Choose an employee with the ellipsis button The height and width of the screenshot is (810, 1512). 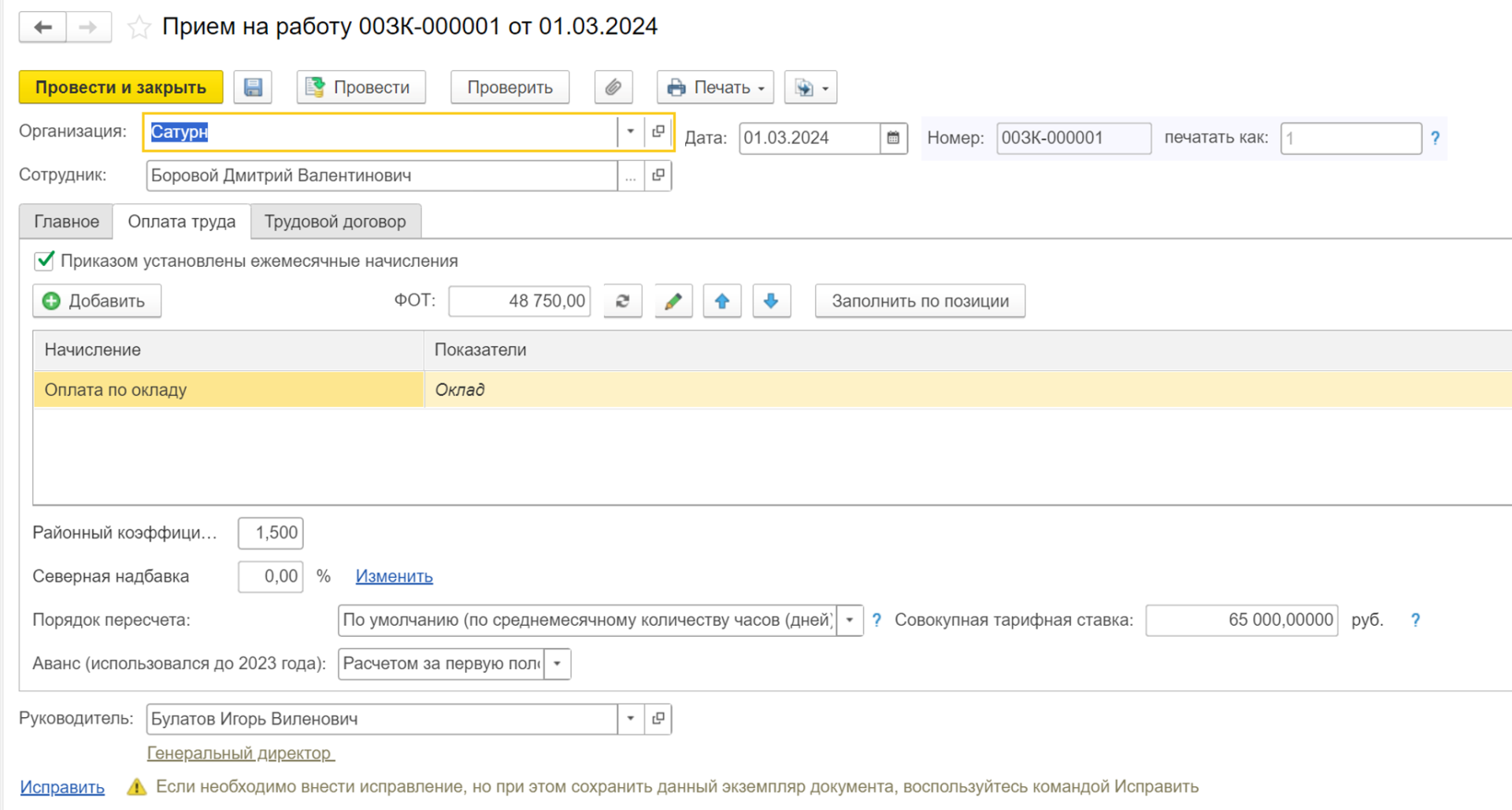click(x=631, y=176)
